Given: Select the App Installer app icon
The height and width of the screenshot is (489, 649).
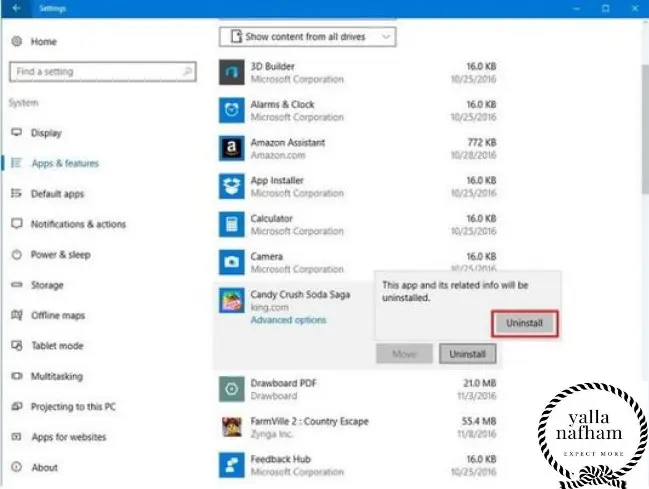Looking at the screenshot, I should pos(231,186).
